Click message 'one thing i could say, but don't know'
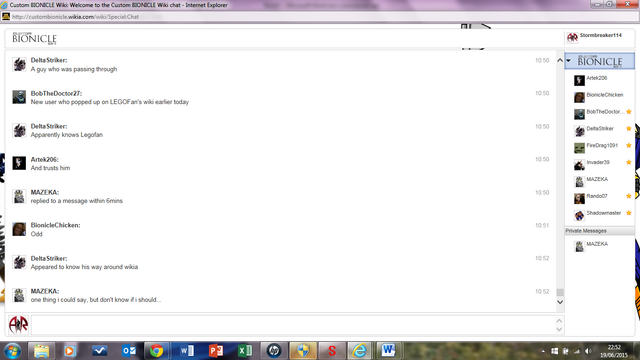This screenshot has height=360, width=640. click(96, 300)
